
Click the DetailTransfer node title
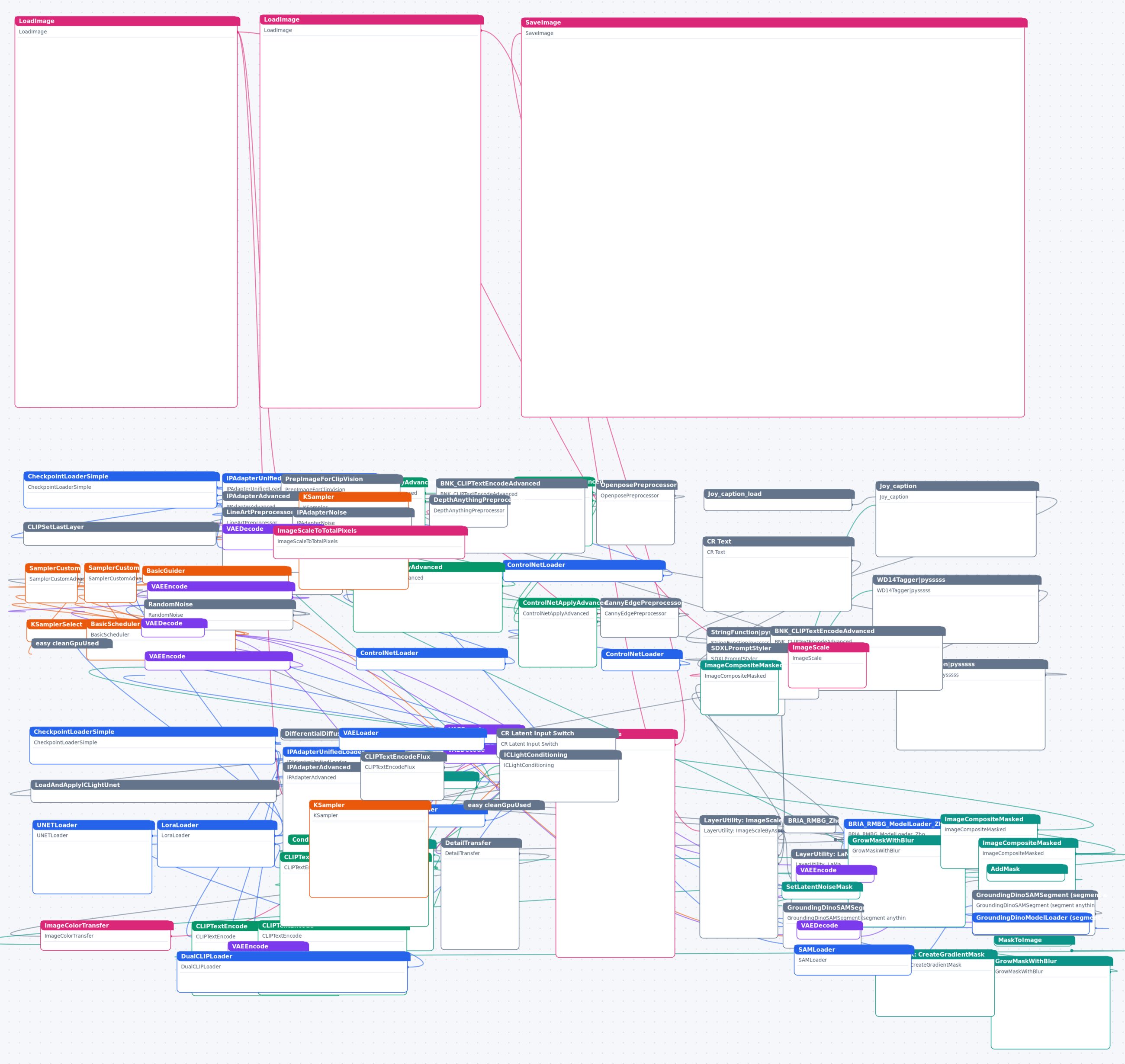pos(482,843)
